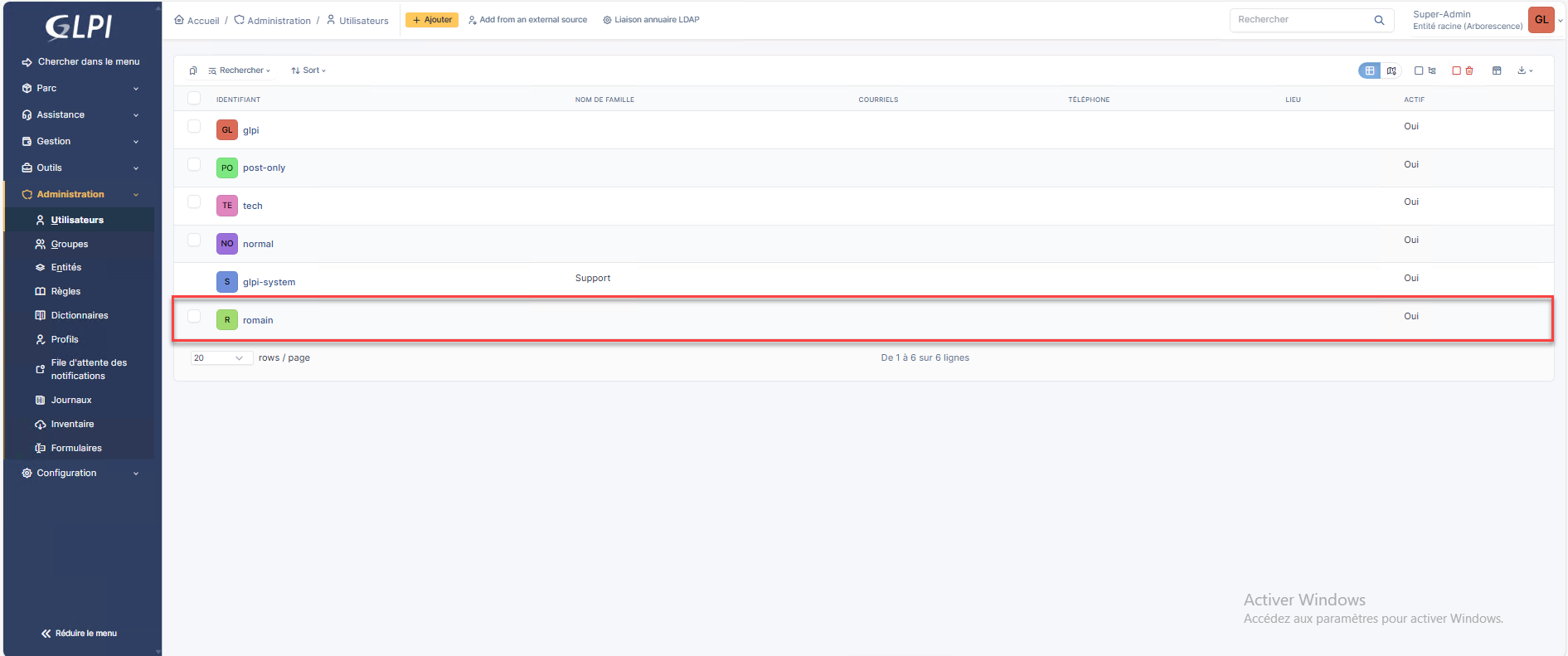
Task: Expand the Parc sidebar menu
Action: point(80,88)
